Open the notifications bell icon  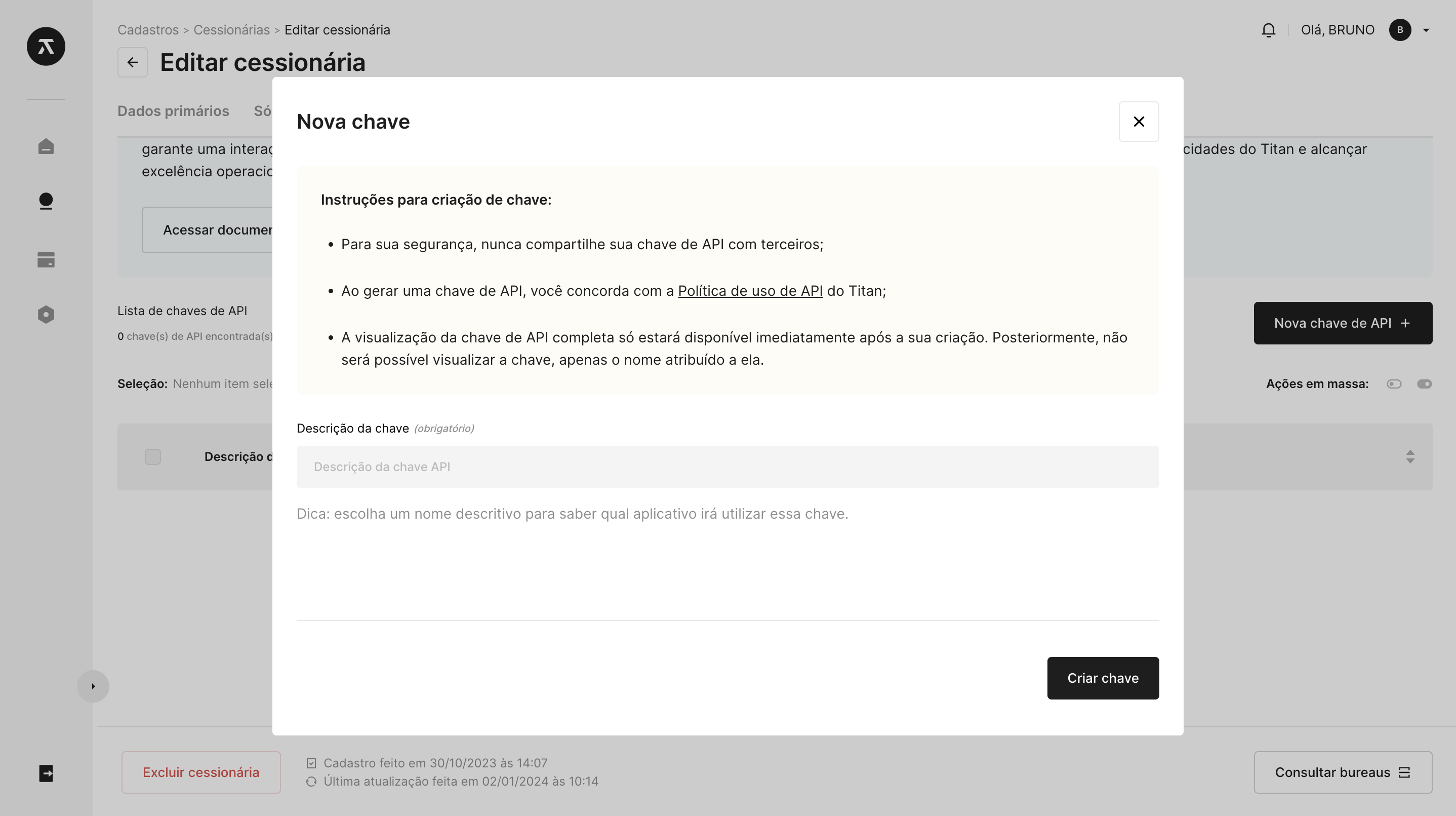[1268, 30]
